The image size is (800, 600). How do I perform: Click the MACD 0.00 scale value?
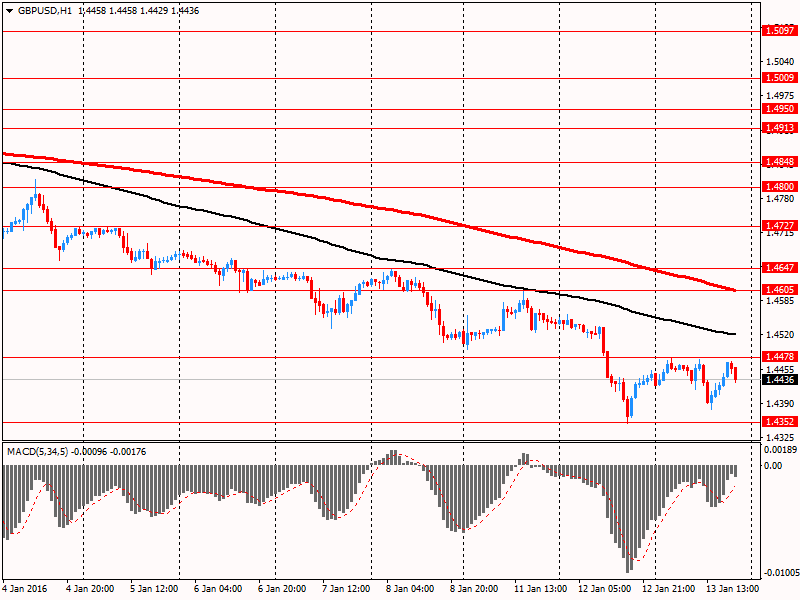[x=773, y=465]
